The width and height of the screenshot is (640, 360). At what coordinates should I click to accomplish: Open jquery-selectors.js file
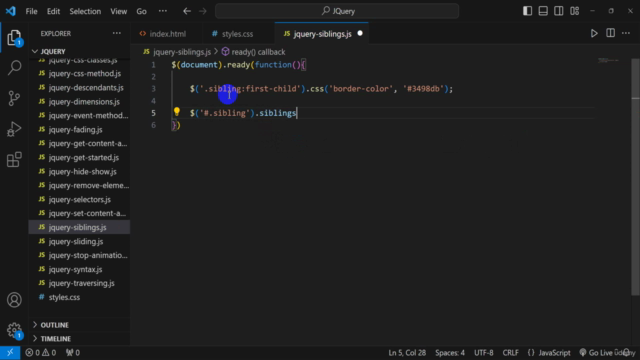[x=79, y=200]
